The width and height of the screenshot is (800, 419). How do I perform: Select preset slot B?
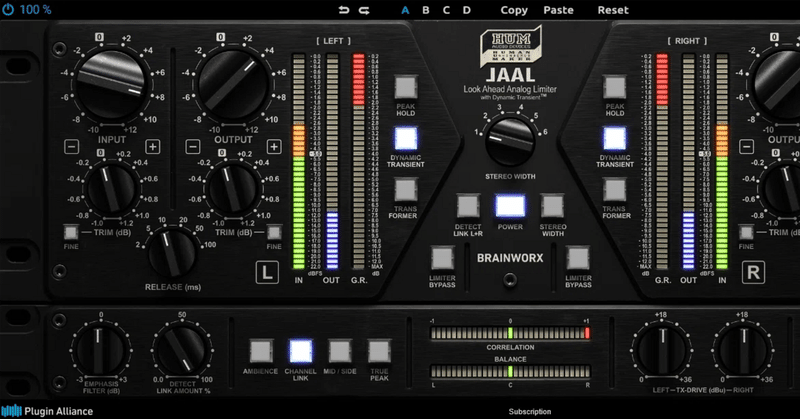tap(426, 10)
